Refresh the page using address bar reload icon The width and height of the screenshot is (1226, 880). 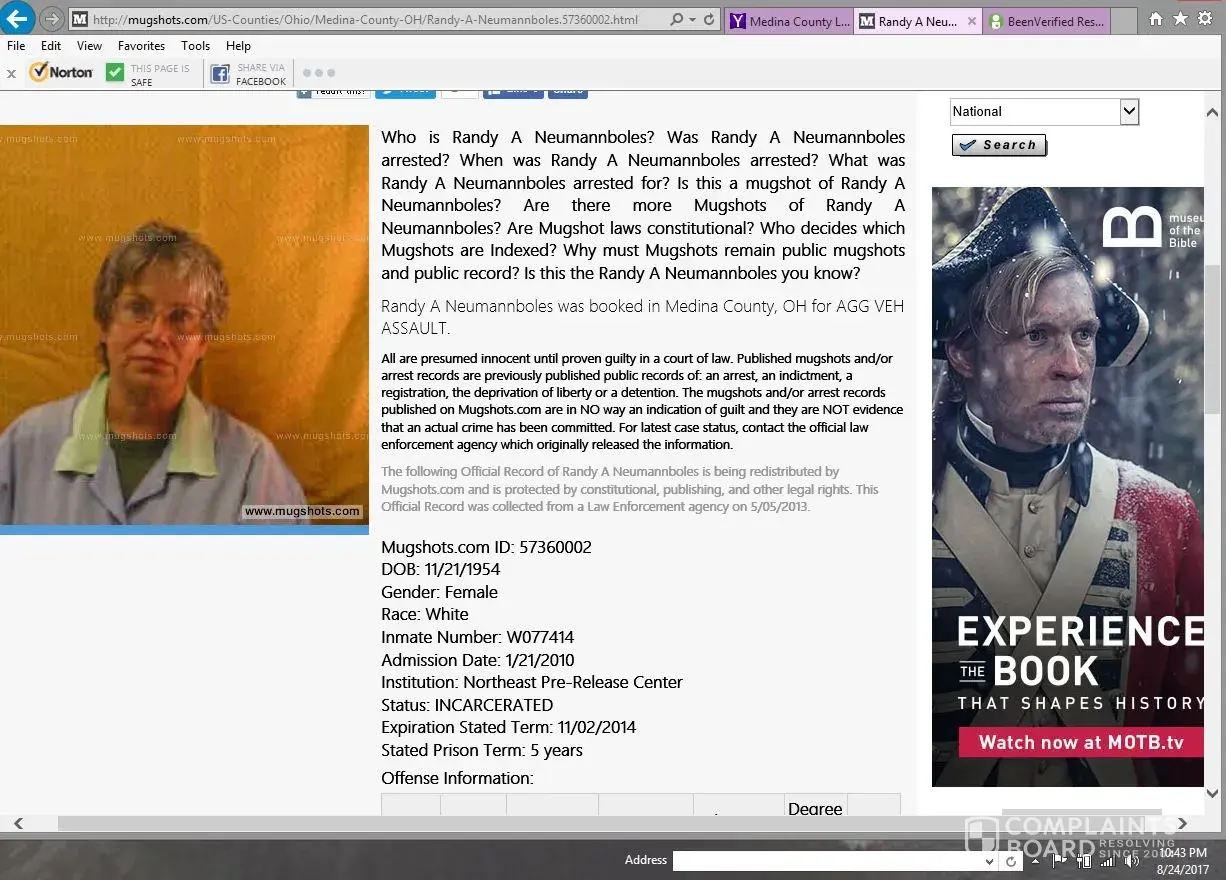click(x=709, y=20)
